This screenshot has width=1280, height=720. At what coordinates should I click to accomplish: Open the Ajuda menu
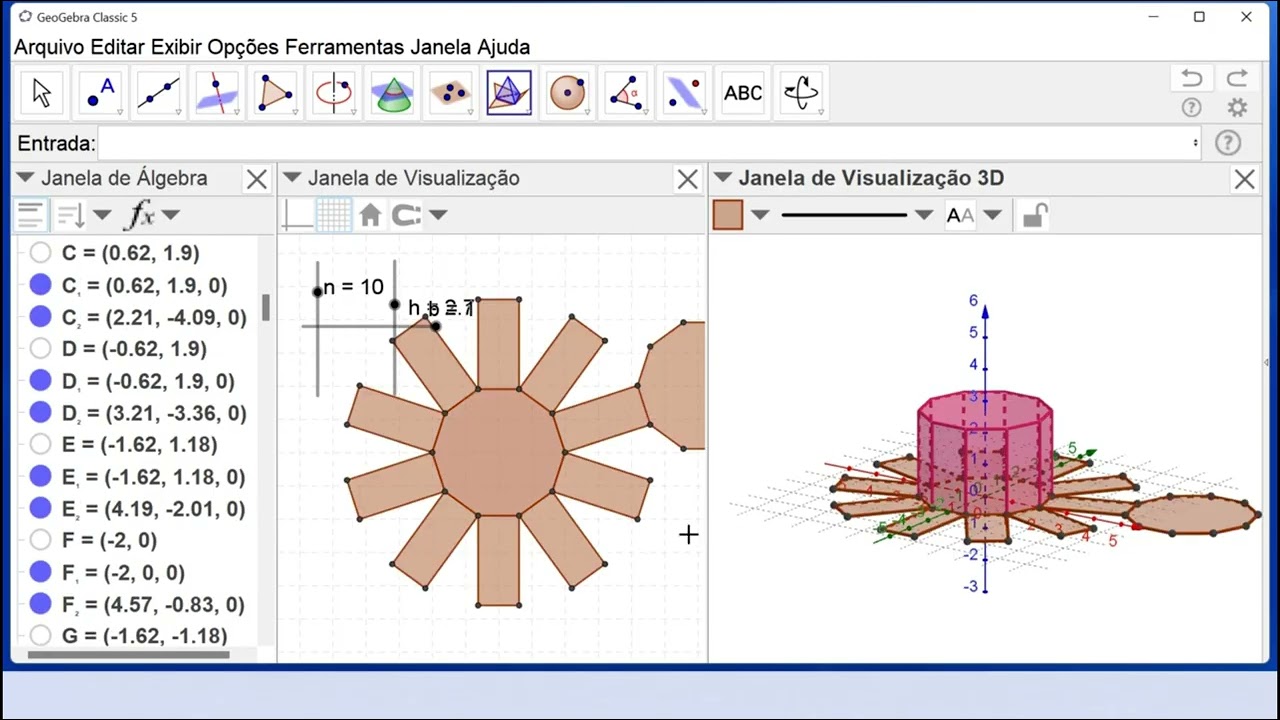tap(503, 47)
